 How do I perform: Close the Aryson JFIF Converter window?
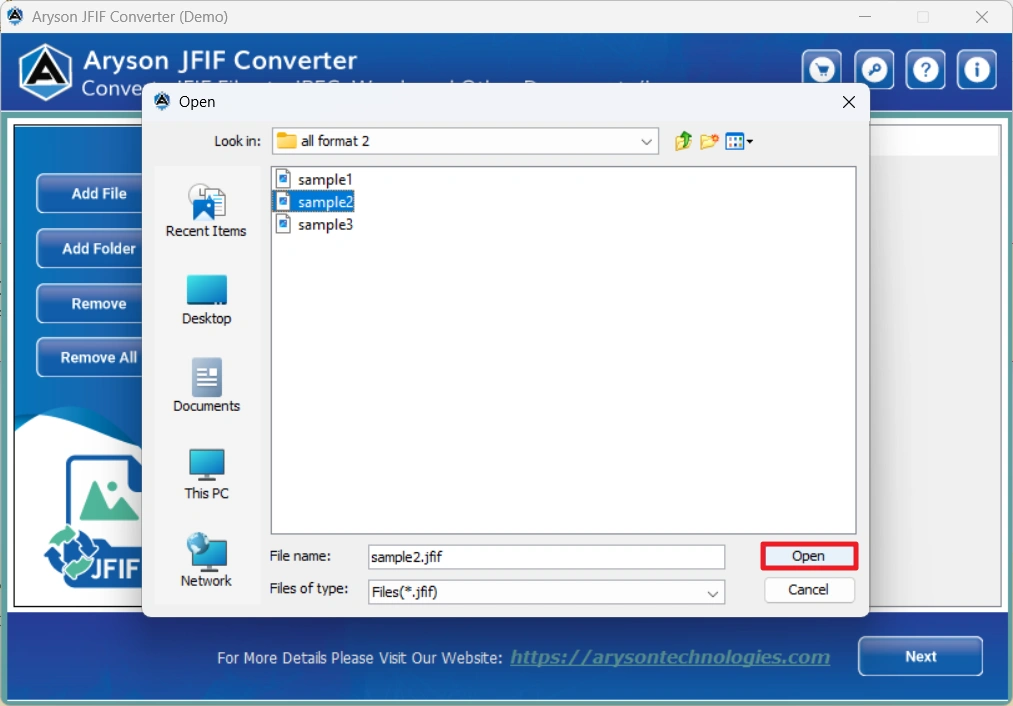(981, 17)
